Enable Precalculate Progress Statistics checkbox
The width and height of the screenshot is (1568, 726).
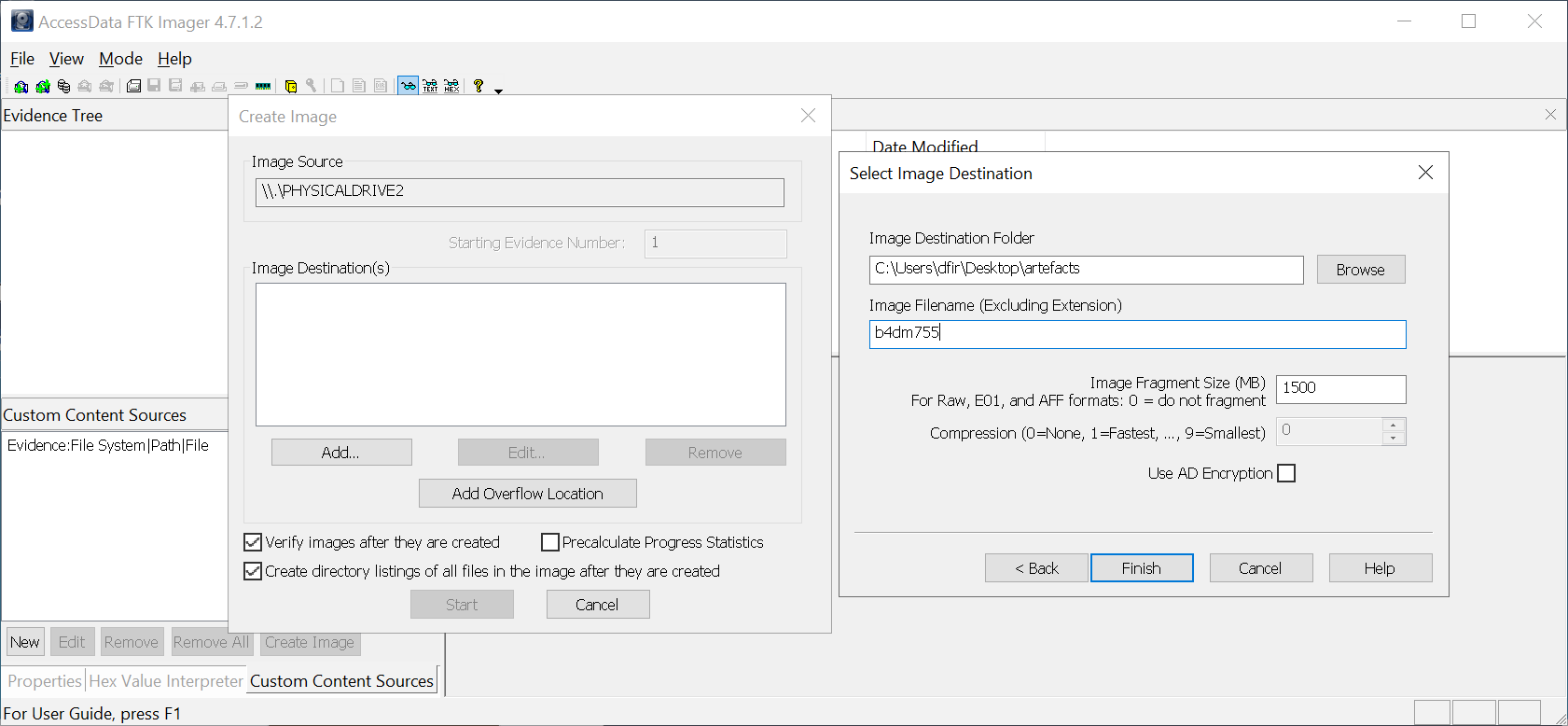click(550, 542)
